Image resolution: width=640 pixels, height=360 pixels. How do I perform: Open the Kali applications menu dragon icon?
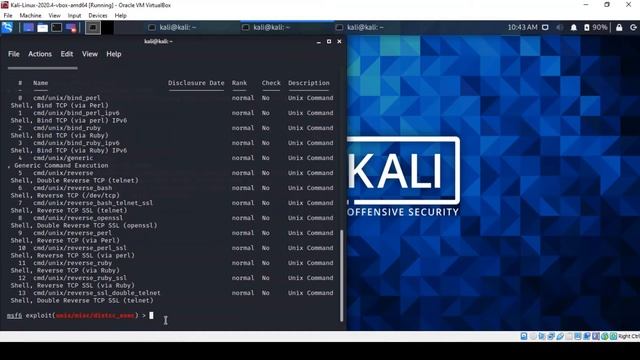7,27
